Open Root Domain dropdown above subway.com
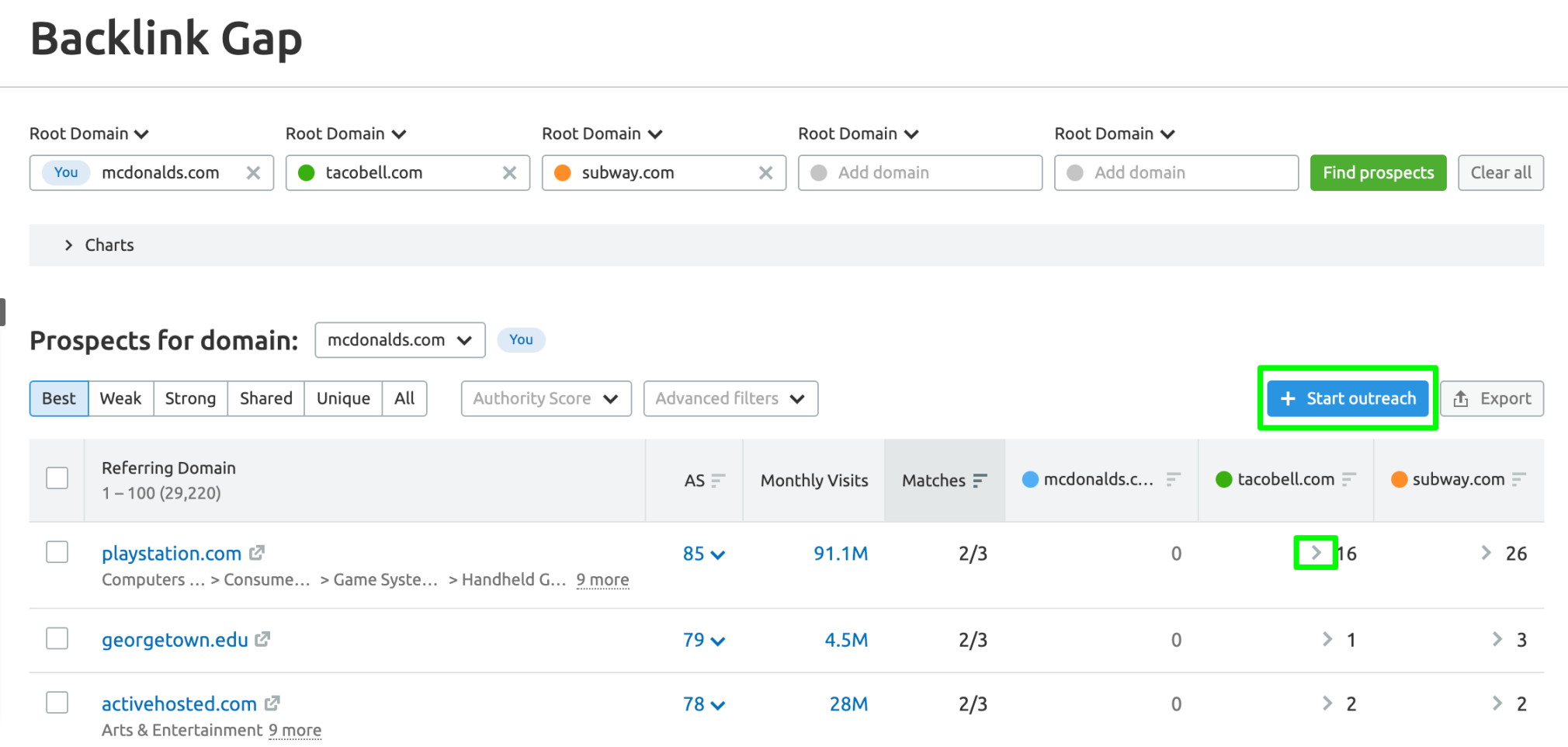Screen dimensions: 1568x747 click(x=602, y=134)
